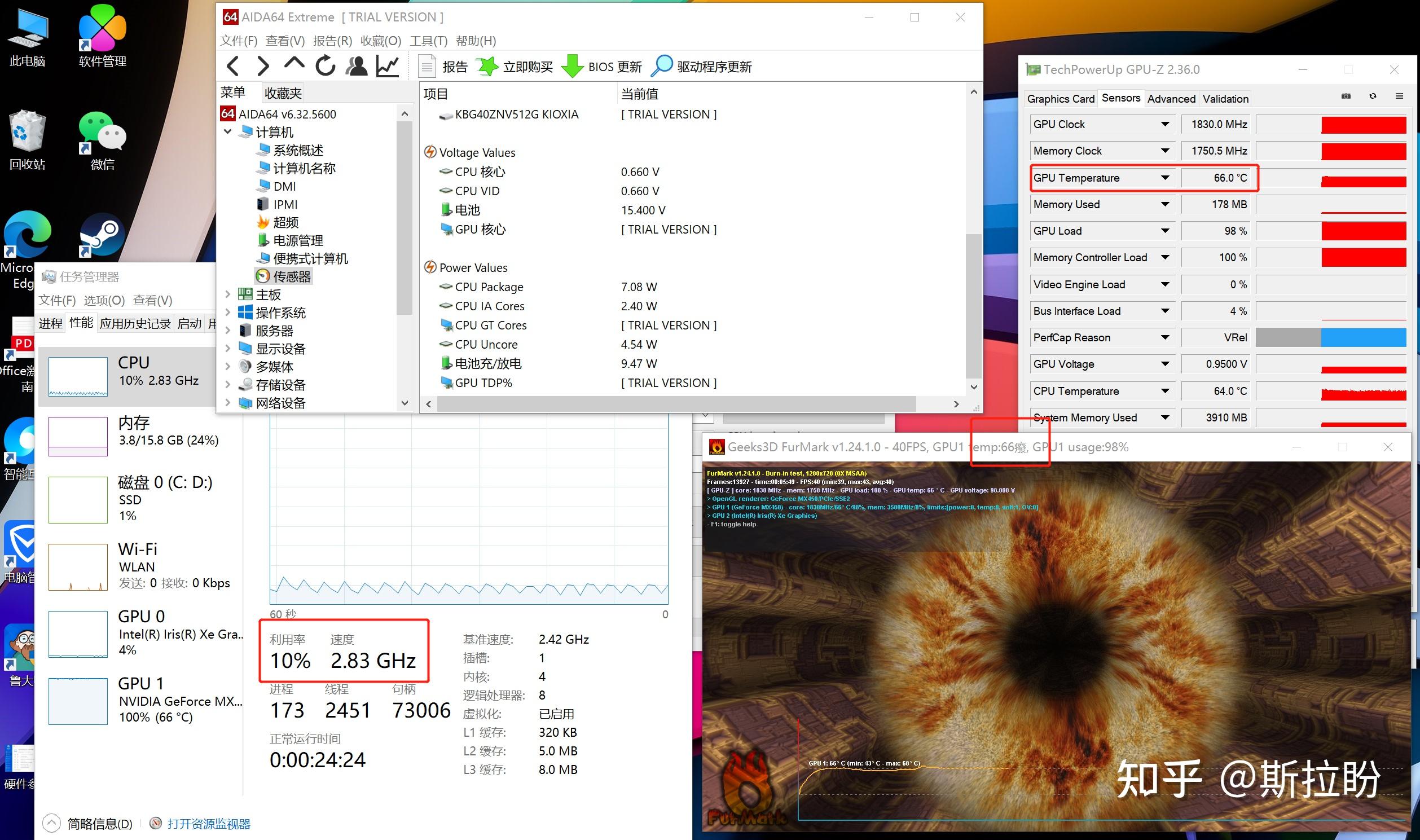1420x840 pixels.
Task: Click the AIDA64 horizontal scrollbar
Action: coord(676,404)
